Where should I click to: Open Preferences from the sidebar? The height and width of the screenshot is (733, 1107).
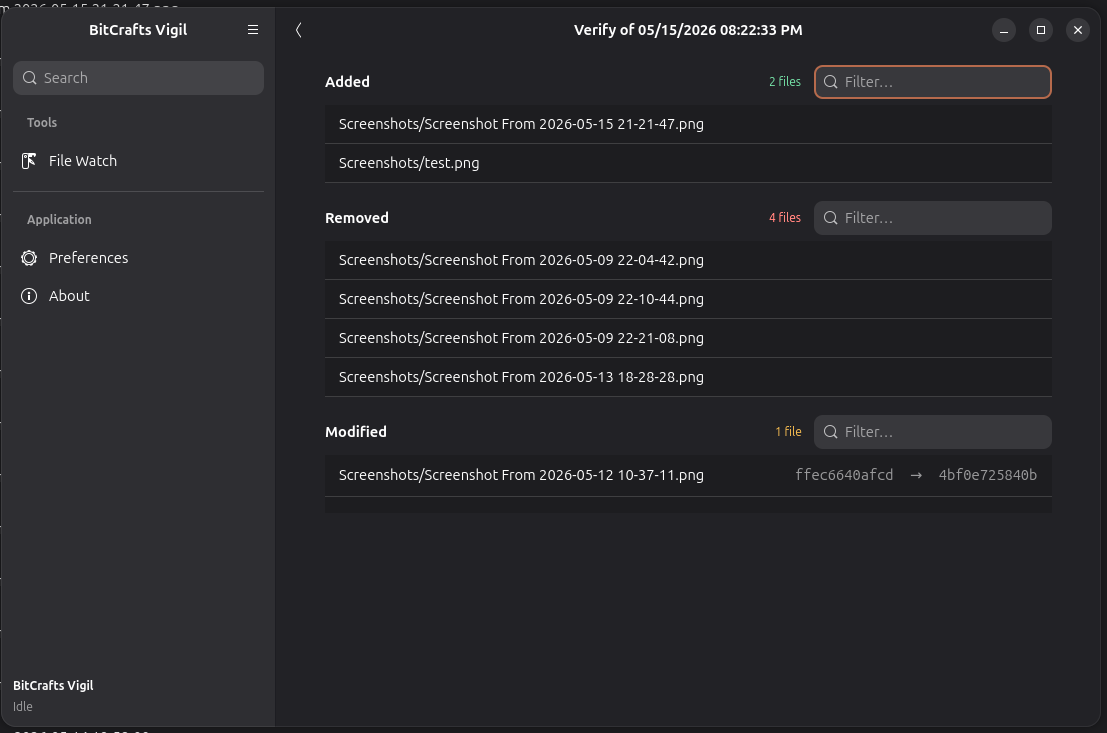138,258
